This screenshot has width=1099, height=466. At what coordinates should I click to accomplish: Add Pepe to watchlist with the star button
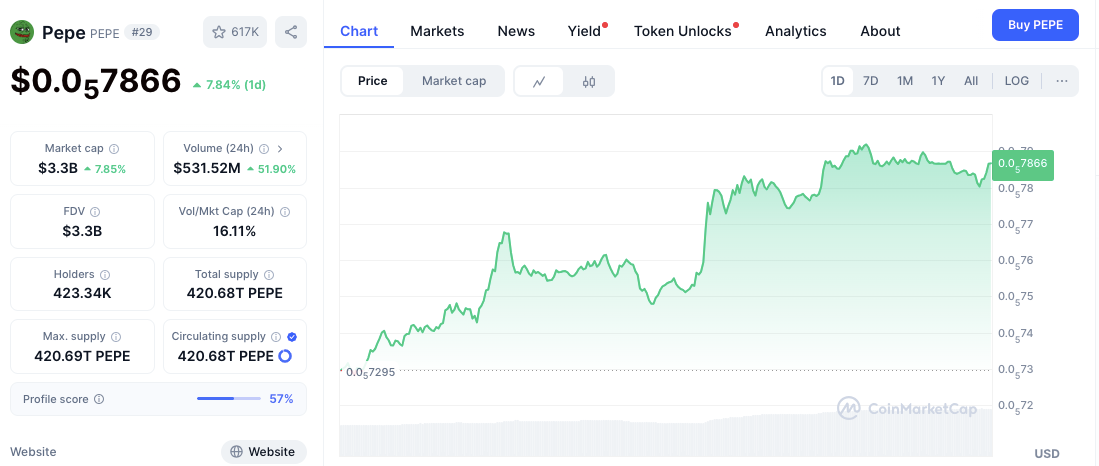(235, 32)
